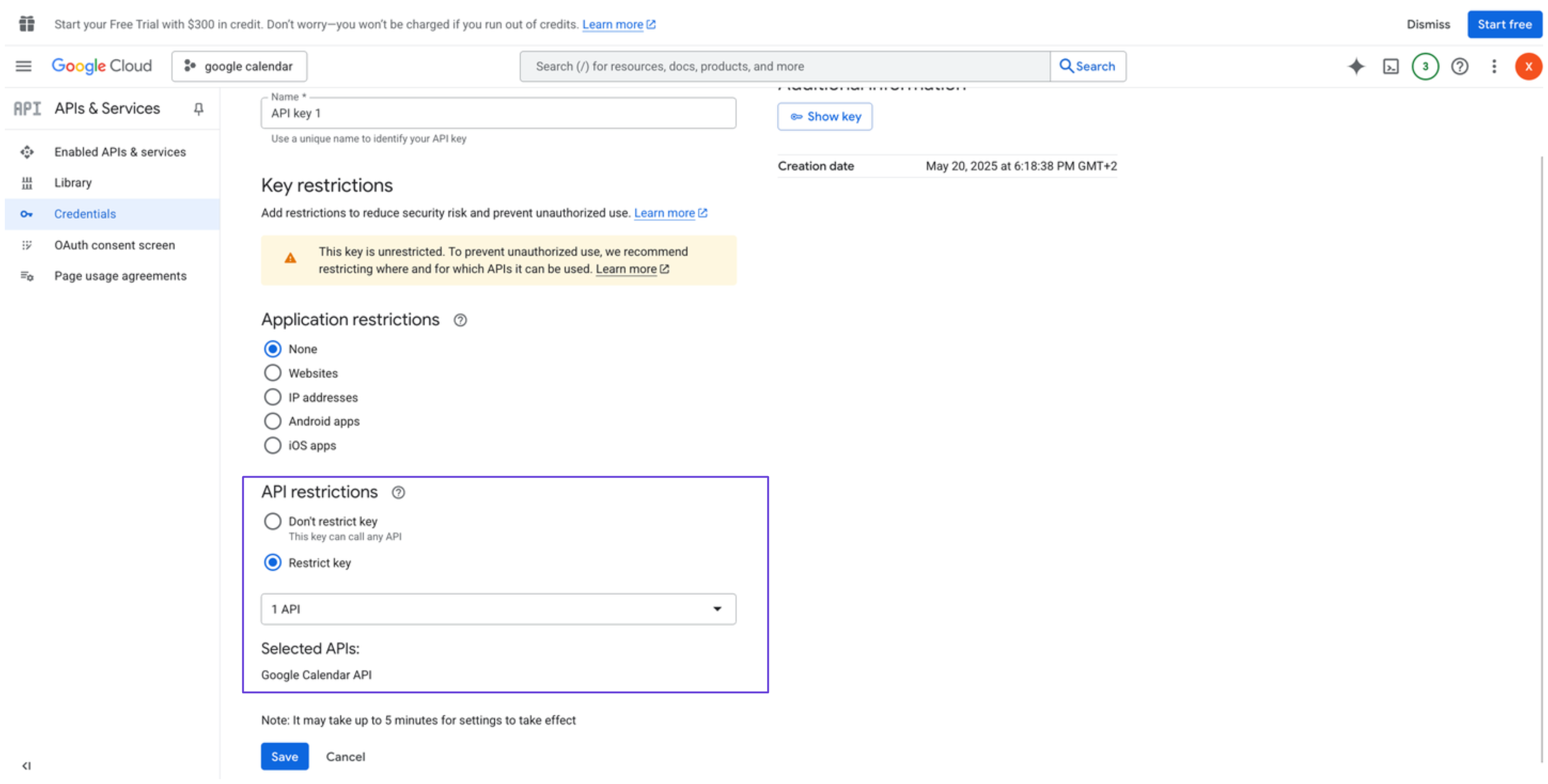Go to Enabled APIs & services
This screenshot has width=1548, height=784.
[x=119, y=152]
